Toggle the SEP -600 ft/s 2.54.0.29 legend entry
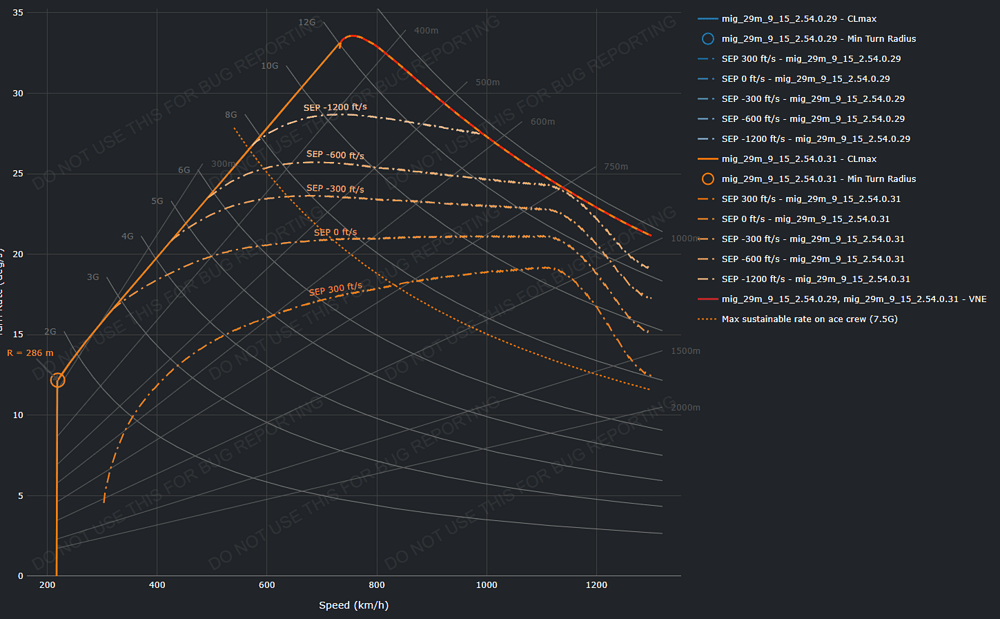The width and height of the screenshot is (1000, 619). coord(810,119)
